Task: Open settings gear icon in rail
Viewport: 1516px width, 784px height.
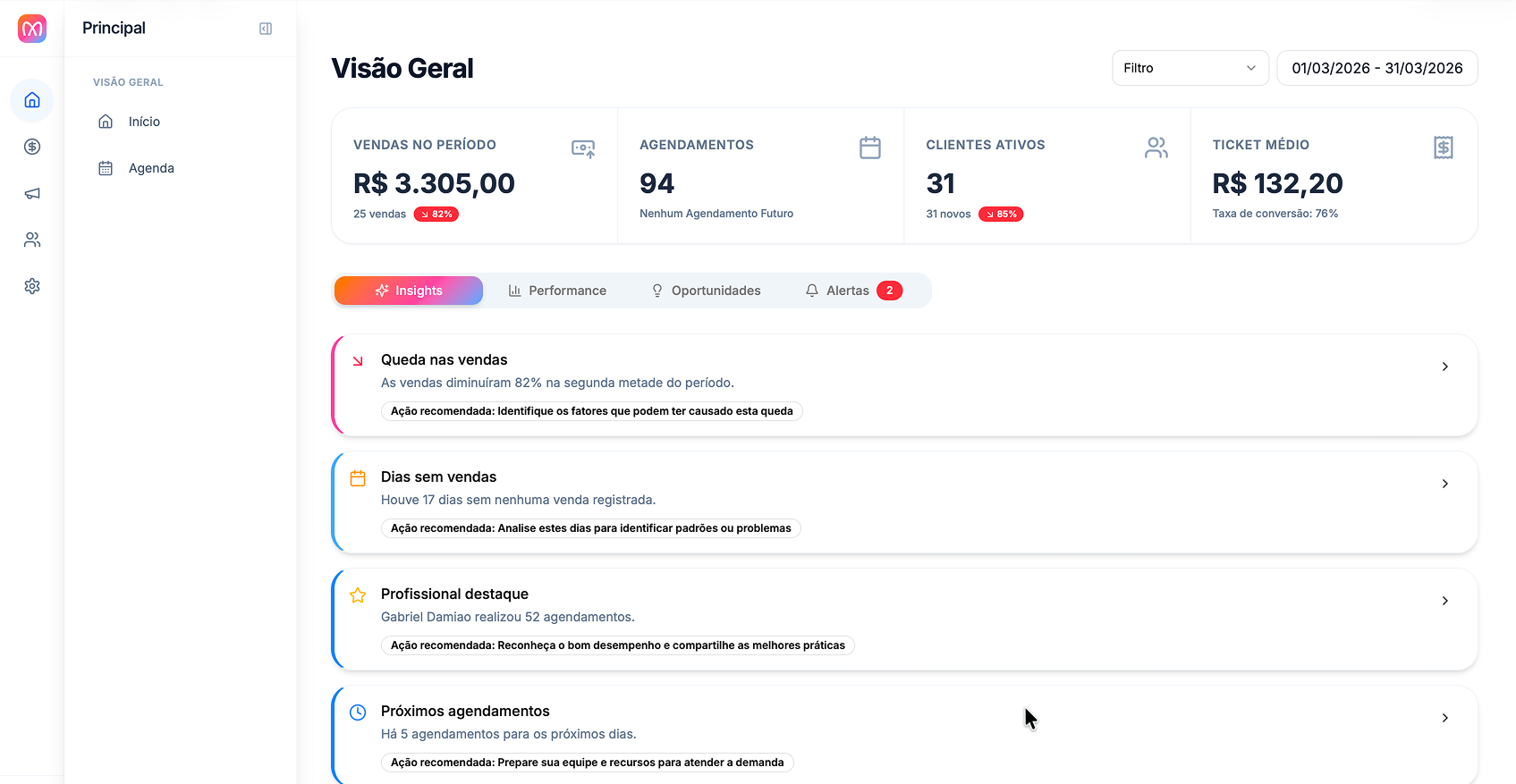Action: click(32, 286)
